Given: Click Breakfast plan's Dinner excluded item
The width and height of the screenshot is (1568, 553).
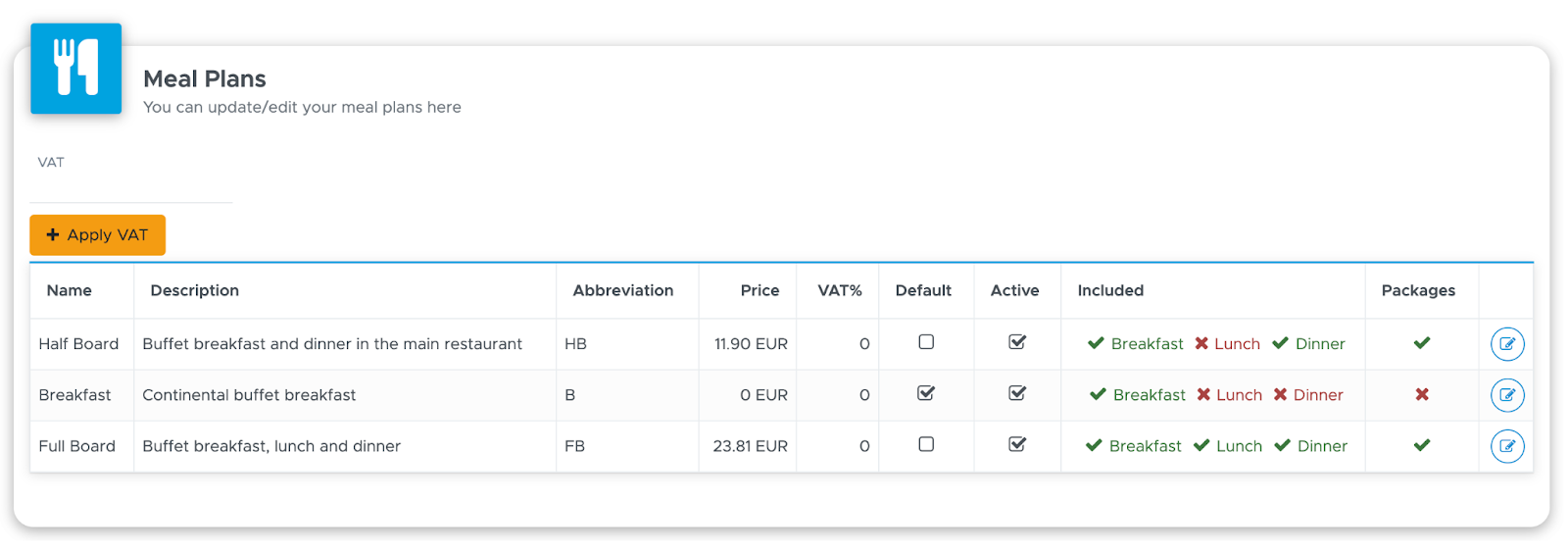Looking at the screenshot, I should point(1308,395).
